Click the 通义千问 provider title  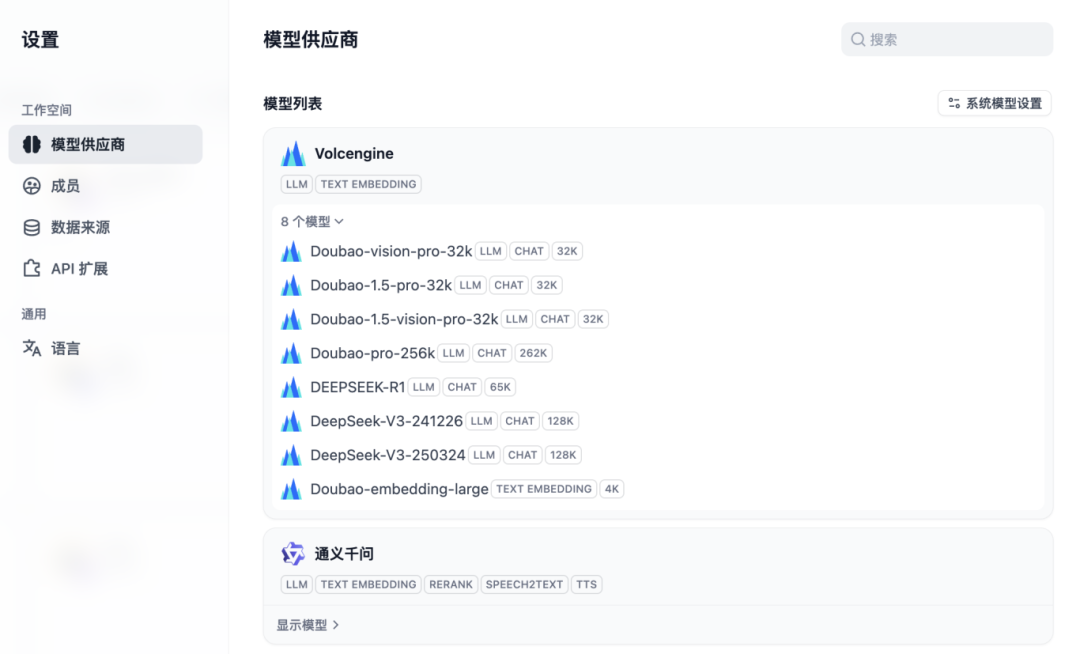(x=344, y=553)
